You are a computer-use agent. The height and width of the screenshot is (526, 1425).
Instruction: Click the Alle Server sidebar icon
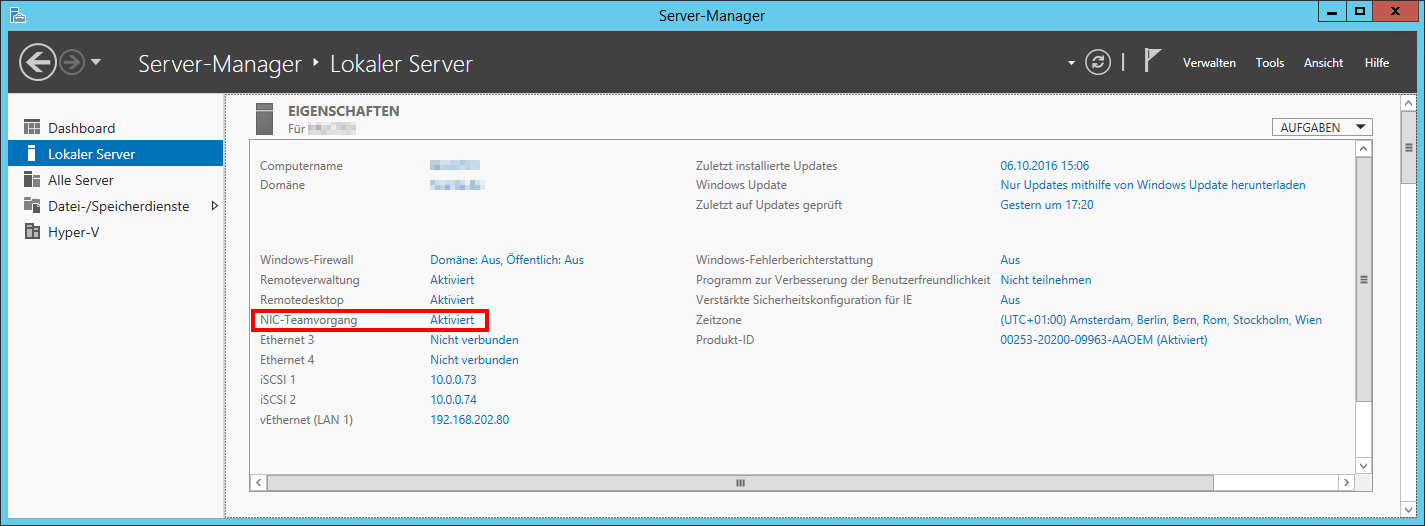(31, 180)
